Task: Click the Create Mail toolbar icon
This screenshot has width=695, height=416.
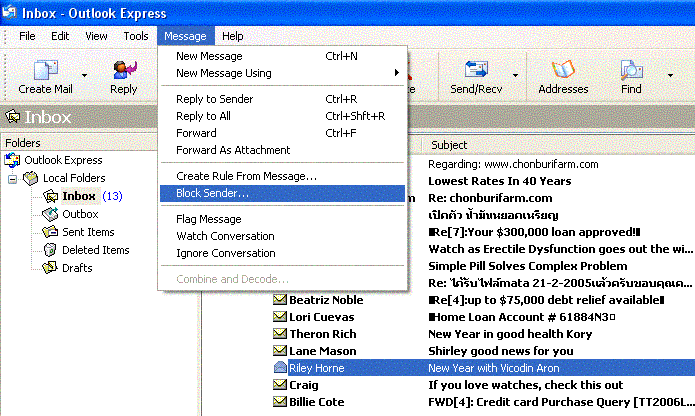Action: (46, 70)
